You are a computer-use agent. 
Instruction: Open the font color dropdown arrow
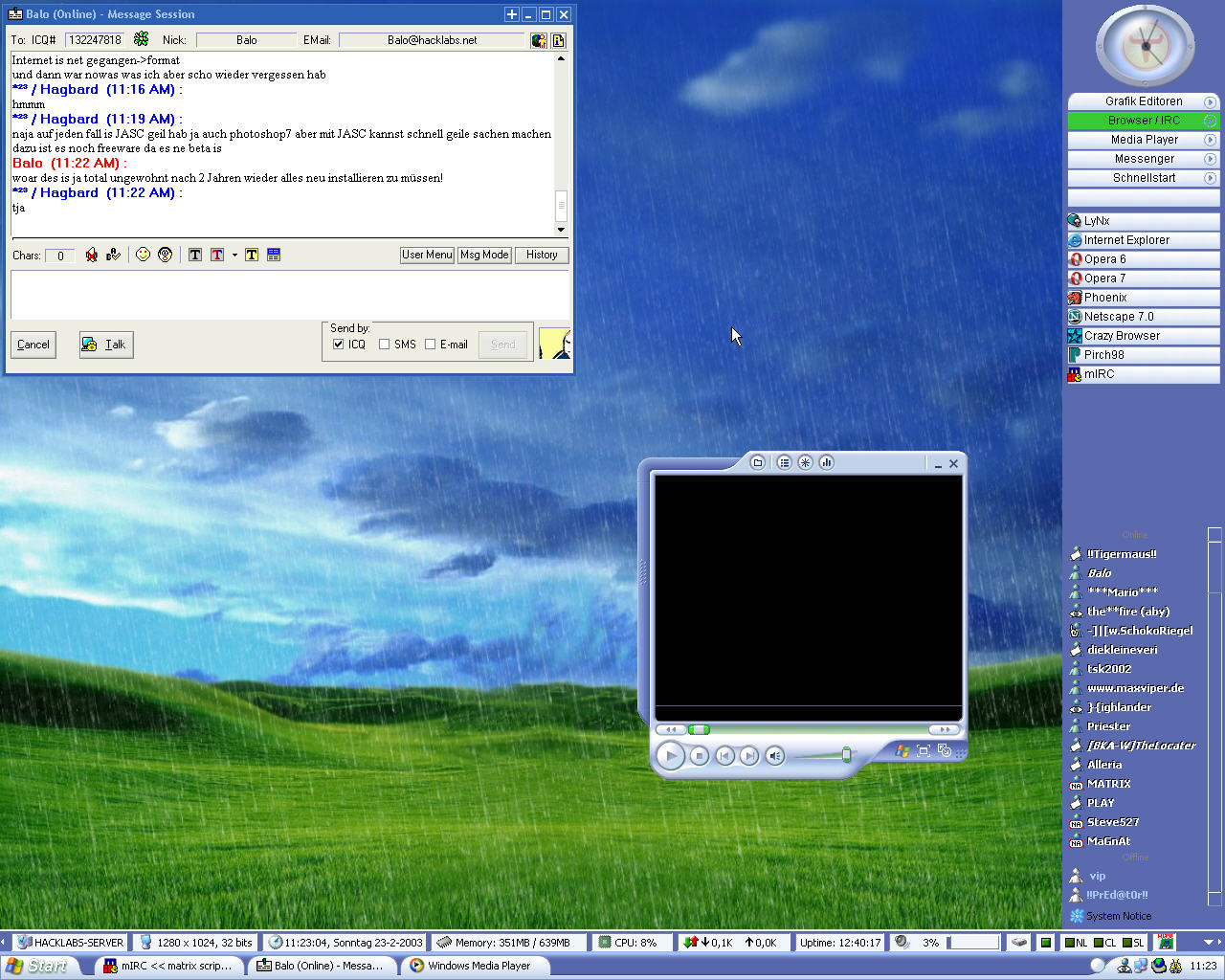click(x=234, y=256)
